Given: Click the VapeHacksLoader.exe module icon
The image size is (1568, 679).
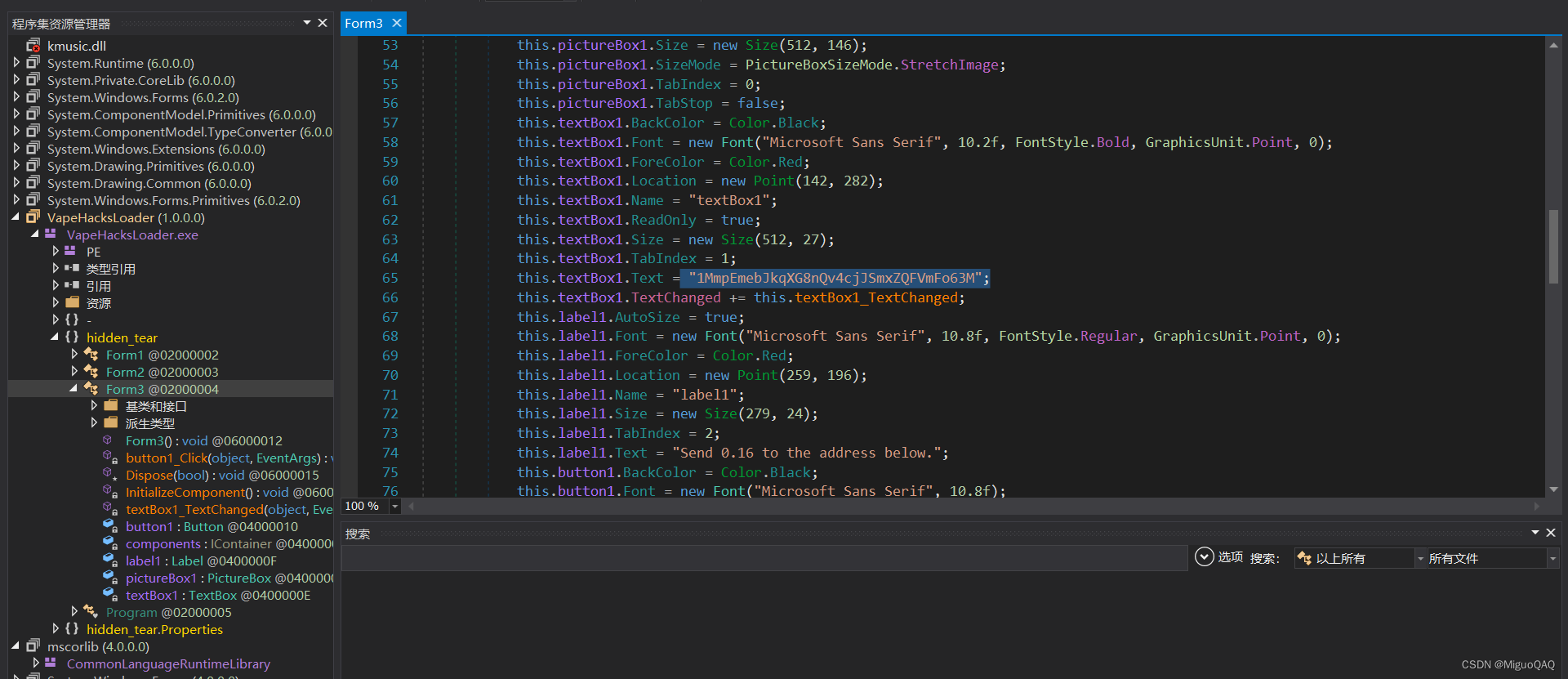Looking at the screenshot, I should click(51, 235).
